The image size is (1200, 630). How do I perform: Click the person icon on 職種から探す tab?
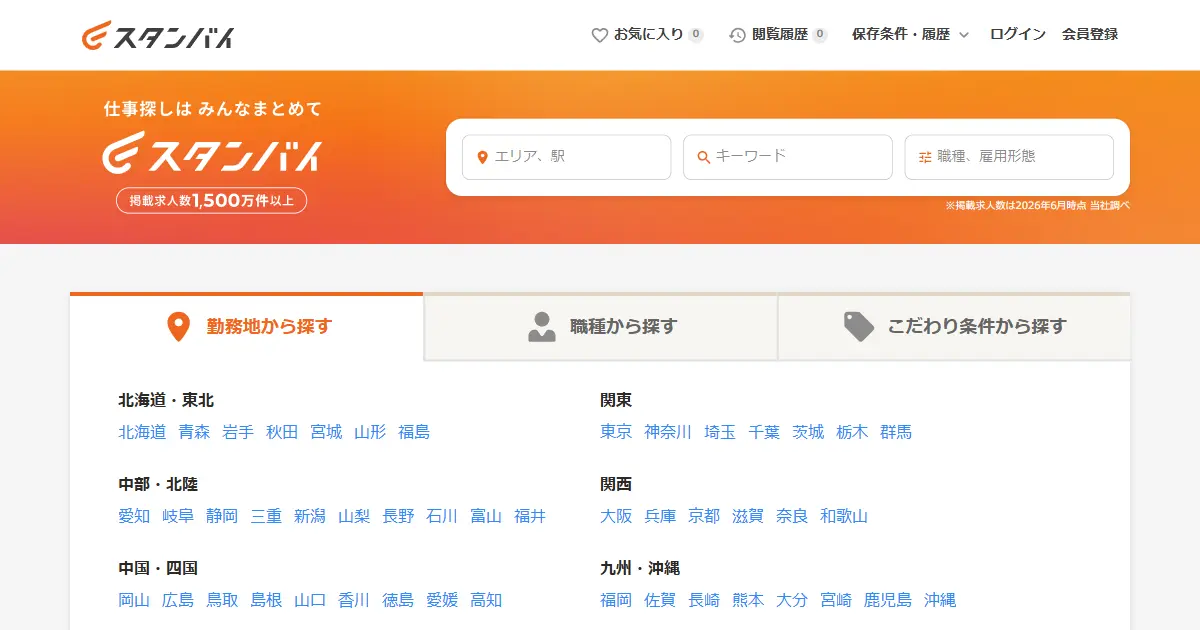(x=542, y=327)
